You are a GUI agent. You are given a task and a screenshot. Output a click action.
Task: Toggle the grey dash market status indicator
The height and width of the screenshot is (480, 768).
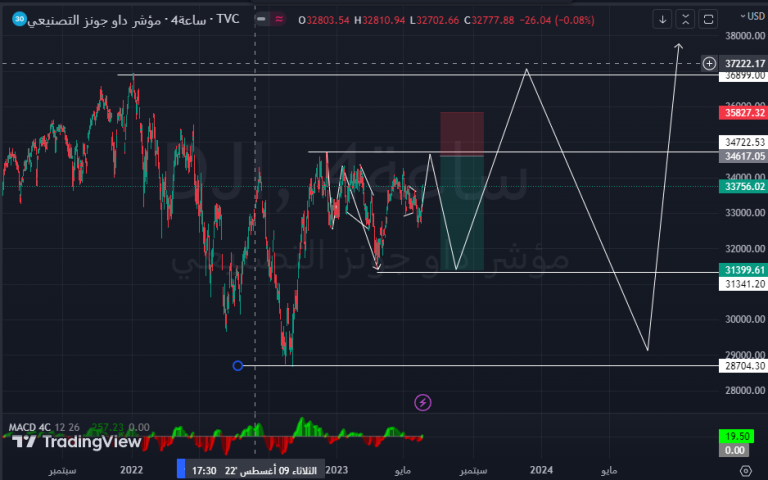click(262, 20)
